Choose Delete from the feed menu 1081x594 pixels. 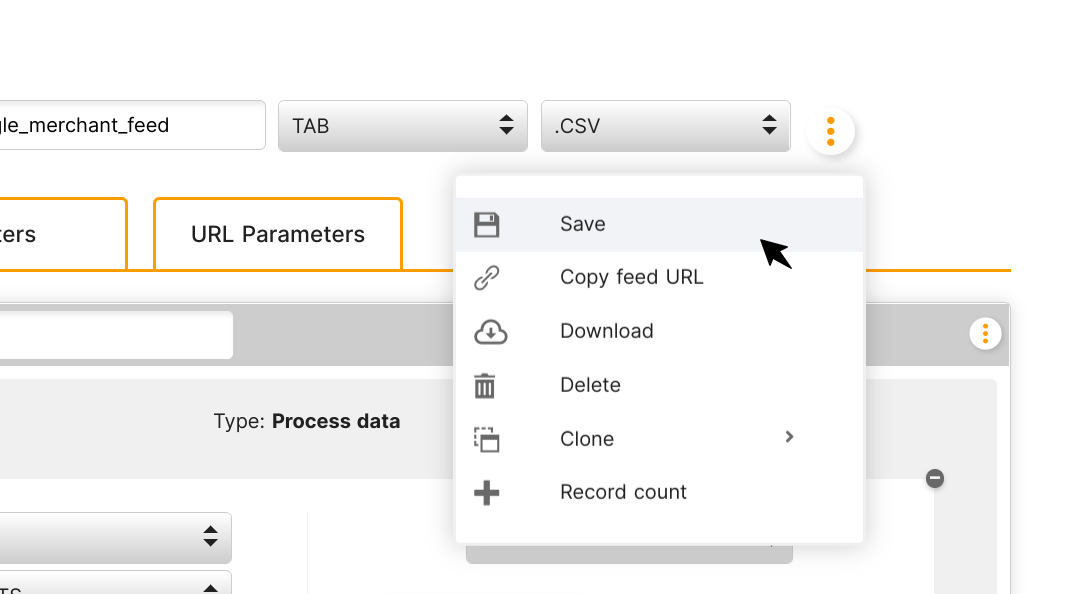coord(659,385)
